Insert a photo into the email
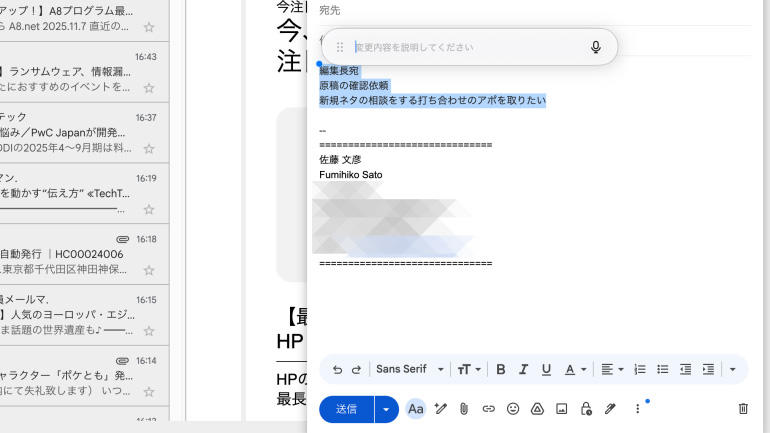The image size is (770, 433). pos(561,409)
